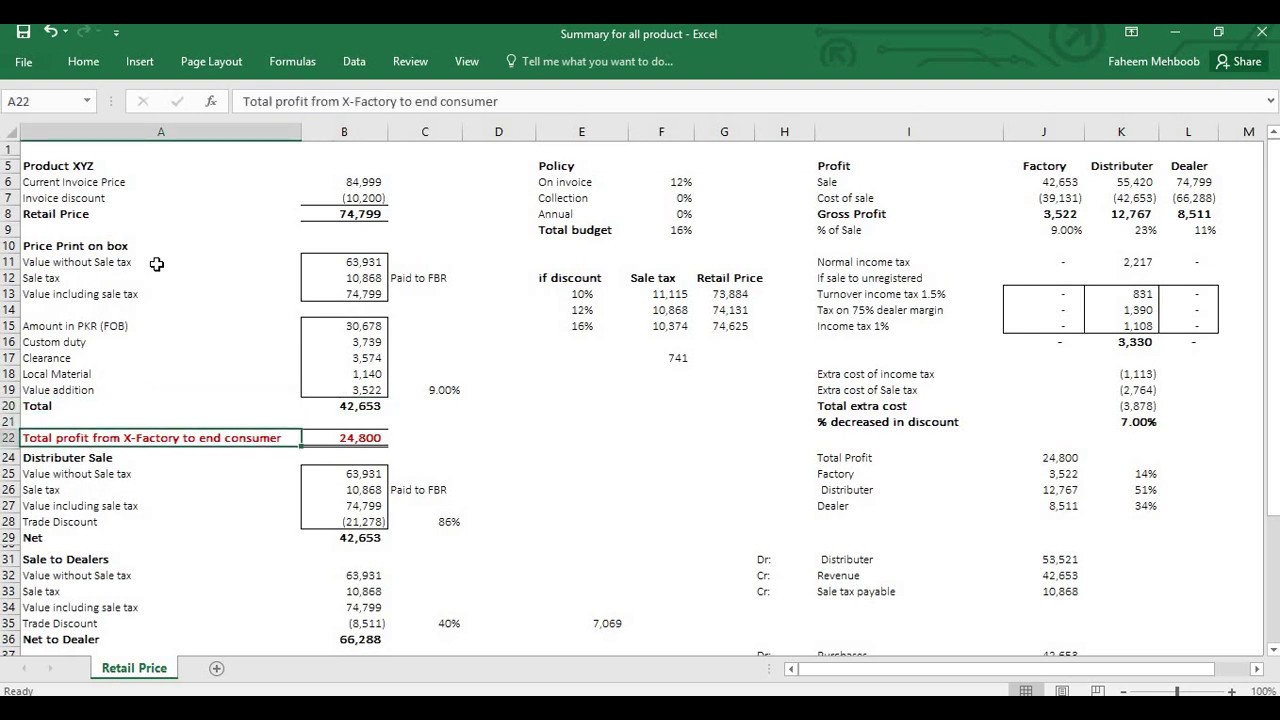Switch to Normal view icon
1280x720 pixels.
pyautogui.click(x=1026, y=691)
